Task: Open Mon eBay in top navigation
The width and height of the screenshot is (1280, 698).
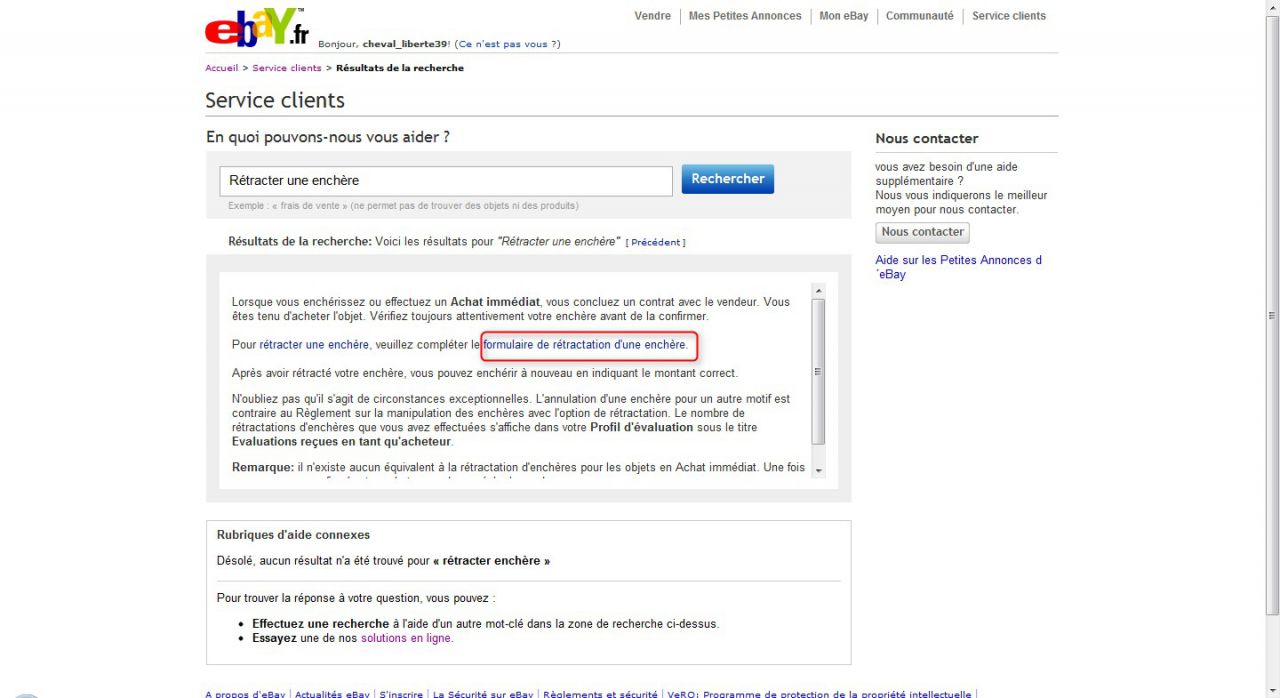Action: pos(843,16)
